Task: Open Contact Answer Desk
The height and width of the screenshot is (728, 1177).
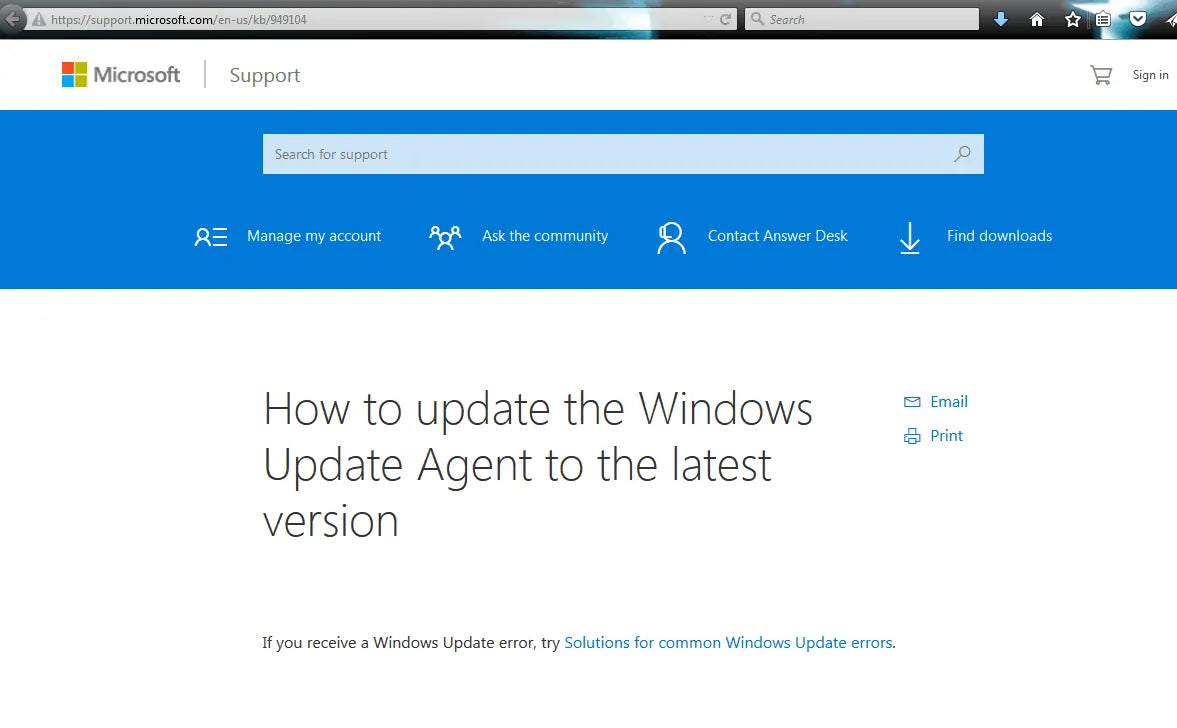Action: point(752,236)
